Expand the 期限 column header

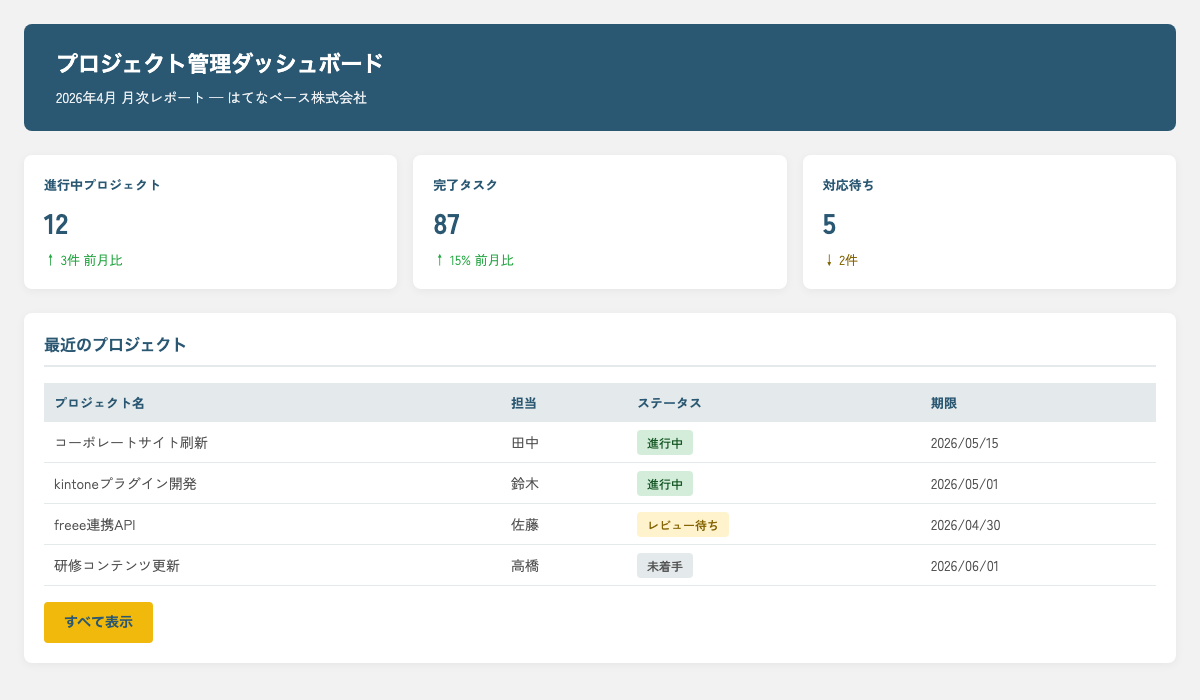944,403
